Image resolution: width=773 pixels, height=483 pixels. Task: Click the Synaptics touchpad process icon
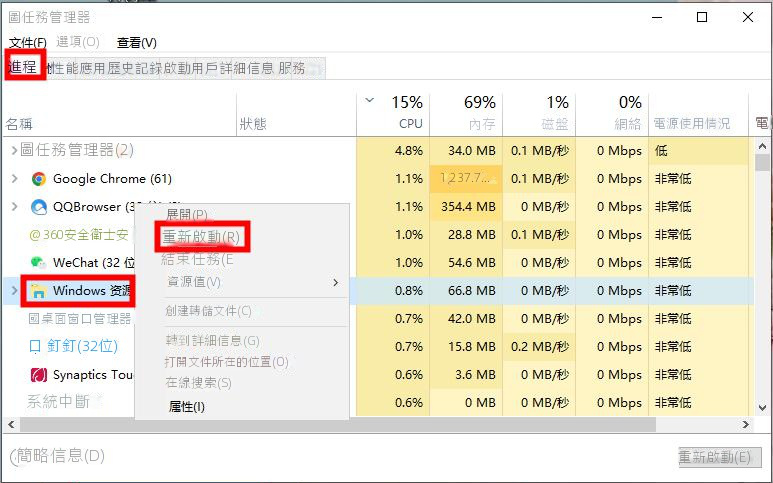click(38, 375)
